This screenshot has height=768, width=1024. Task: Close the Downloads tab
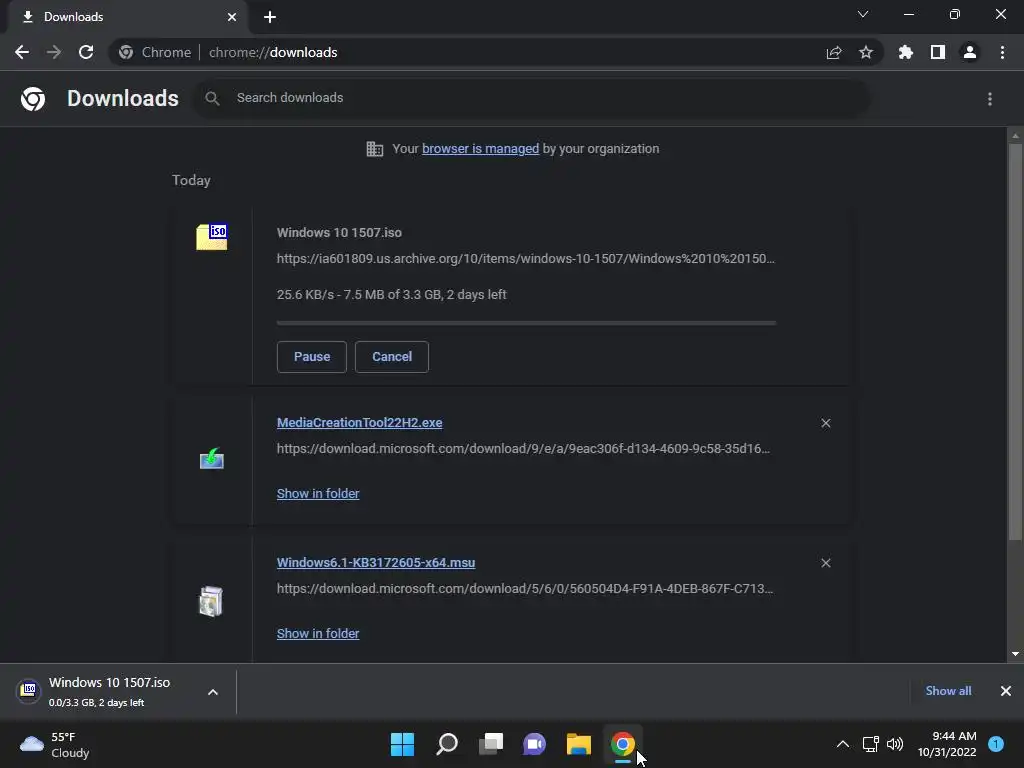pos(232,17)
